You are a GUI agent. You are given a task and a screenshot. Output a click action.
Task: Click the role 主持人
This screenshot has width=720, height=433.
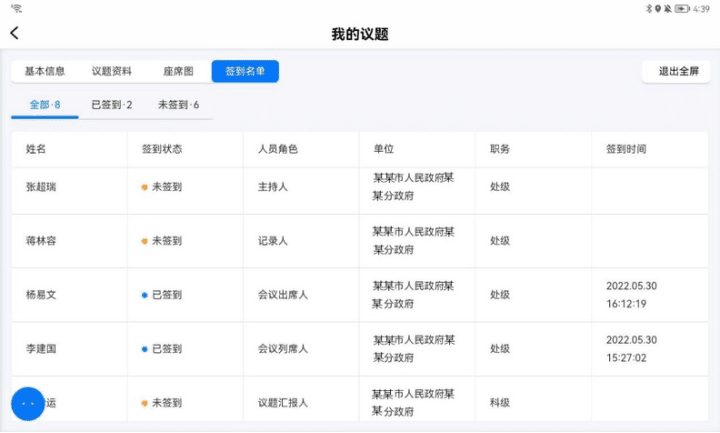(273, 187)
